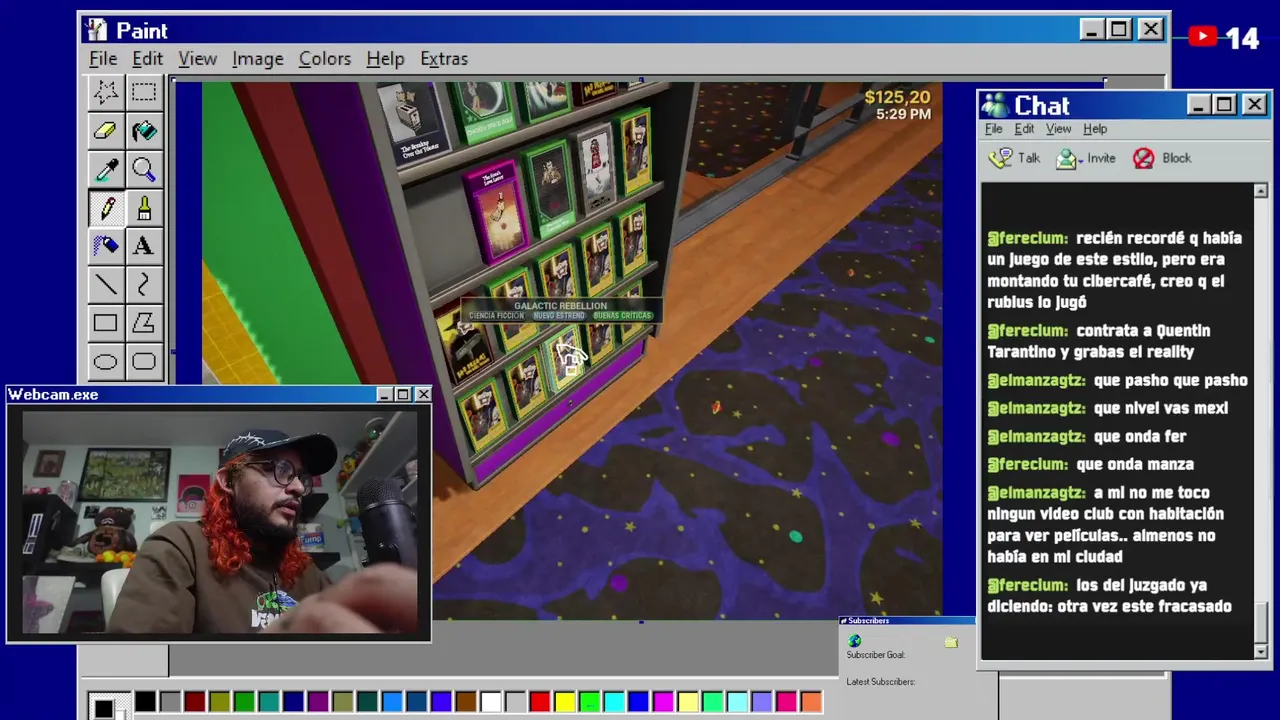Click the foreground/background color indicator box
The image size is (1280, 720).
[108, 705]
